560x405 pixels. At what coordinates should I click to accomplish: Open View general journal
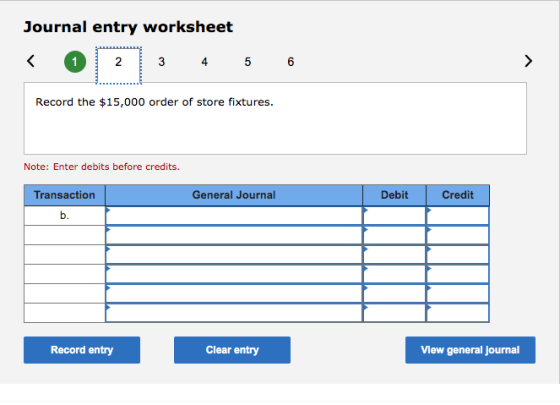(470, 350)
